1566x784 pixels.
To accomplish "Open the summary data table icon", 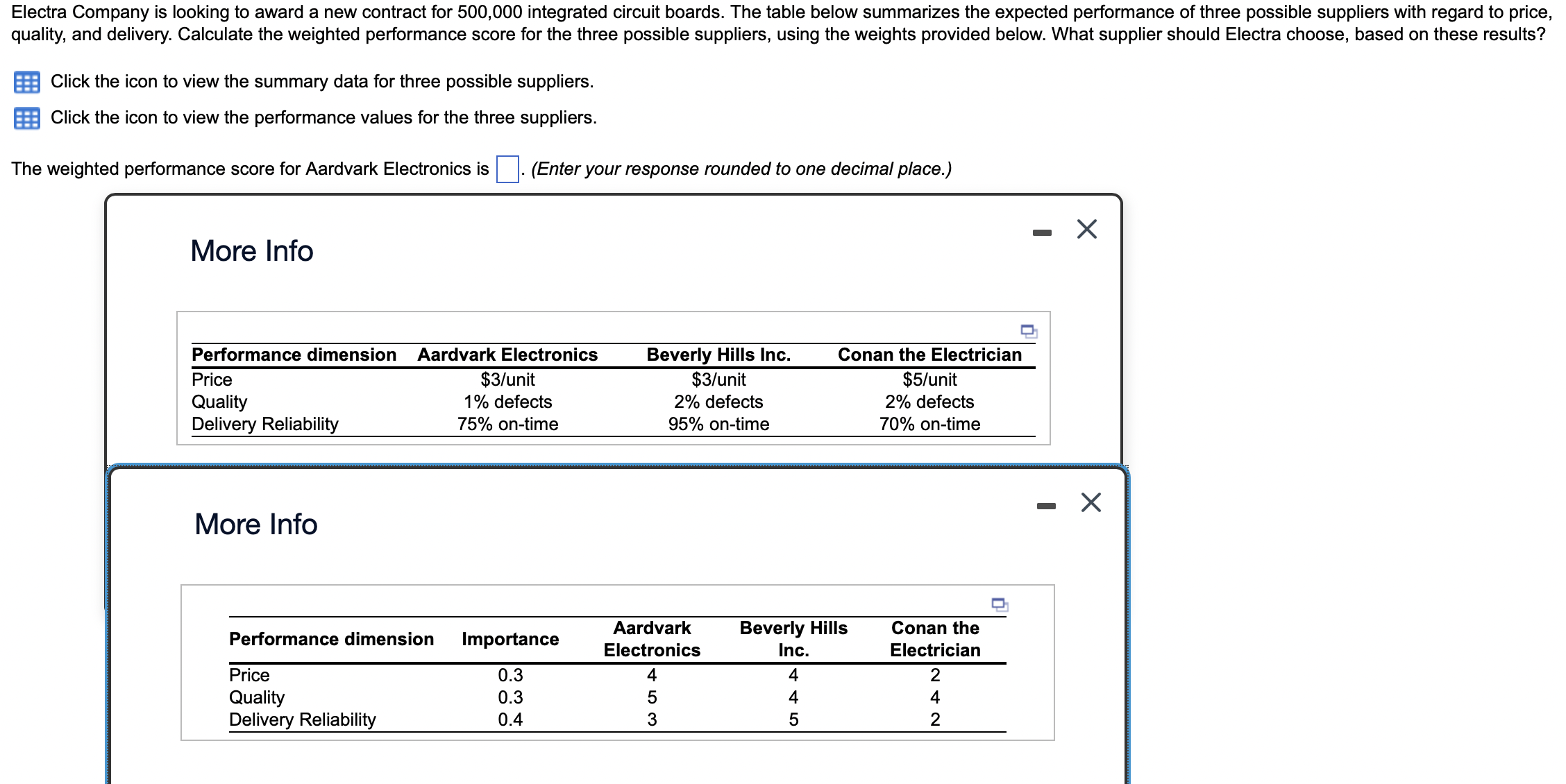I will coord(26,83).
